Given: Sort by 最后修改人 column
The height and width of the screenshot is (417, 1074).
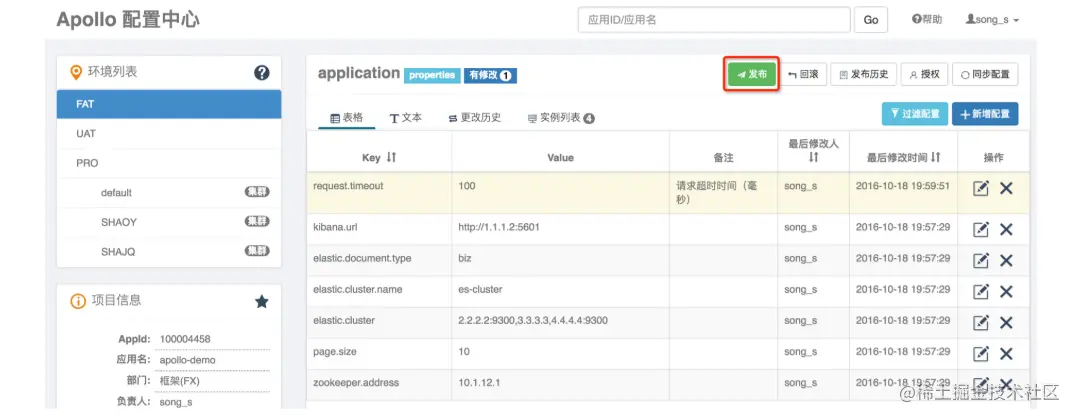Looking at the screenshot, I should [813, 157].
